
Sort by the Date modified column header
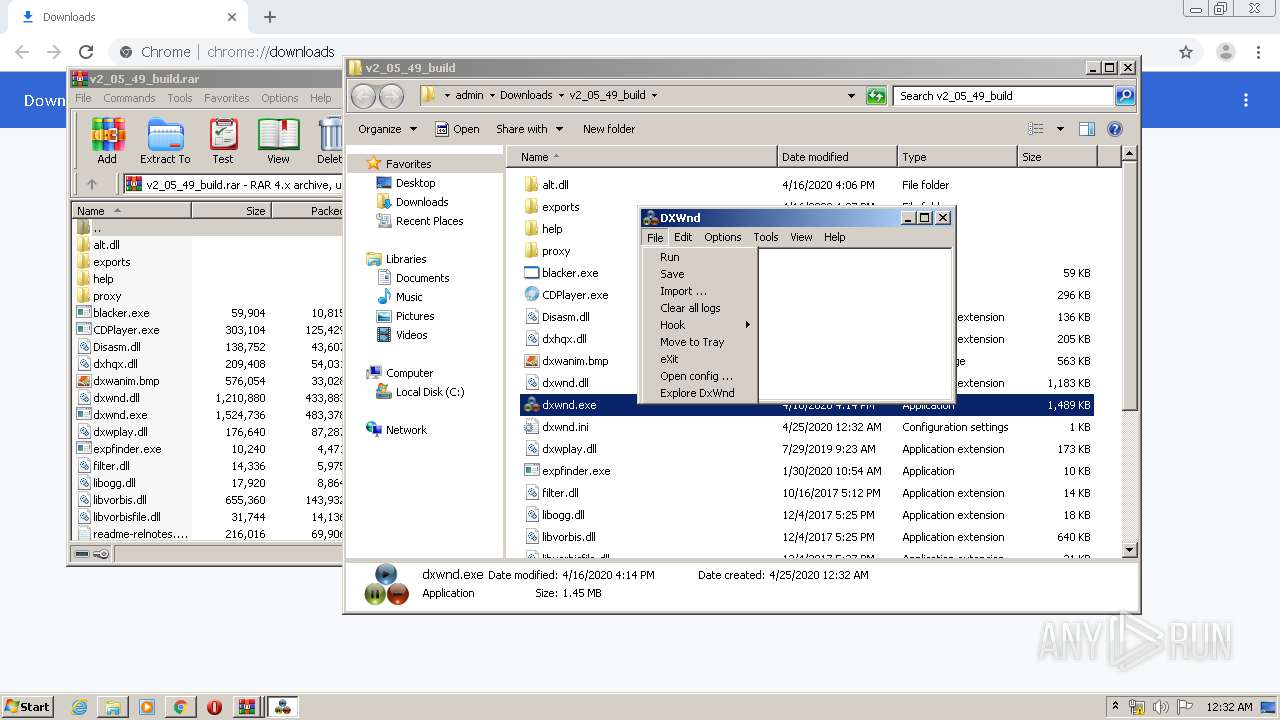tap(837, 157)
